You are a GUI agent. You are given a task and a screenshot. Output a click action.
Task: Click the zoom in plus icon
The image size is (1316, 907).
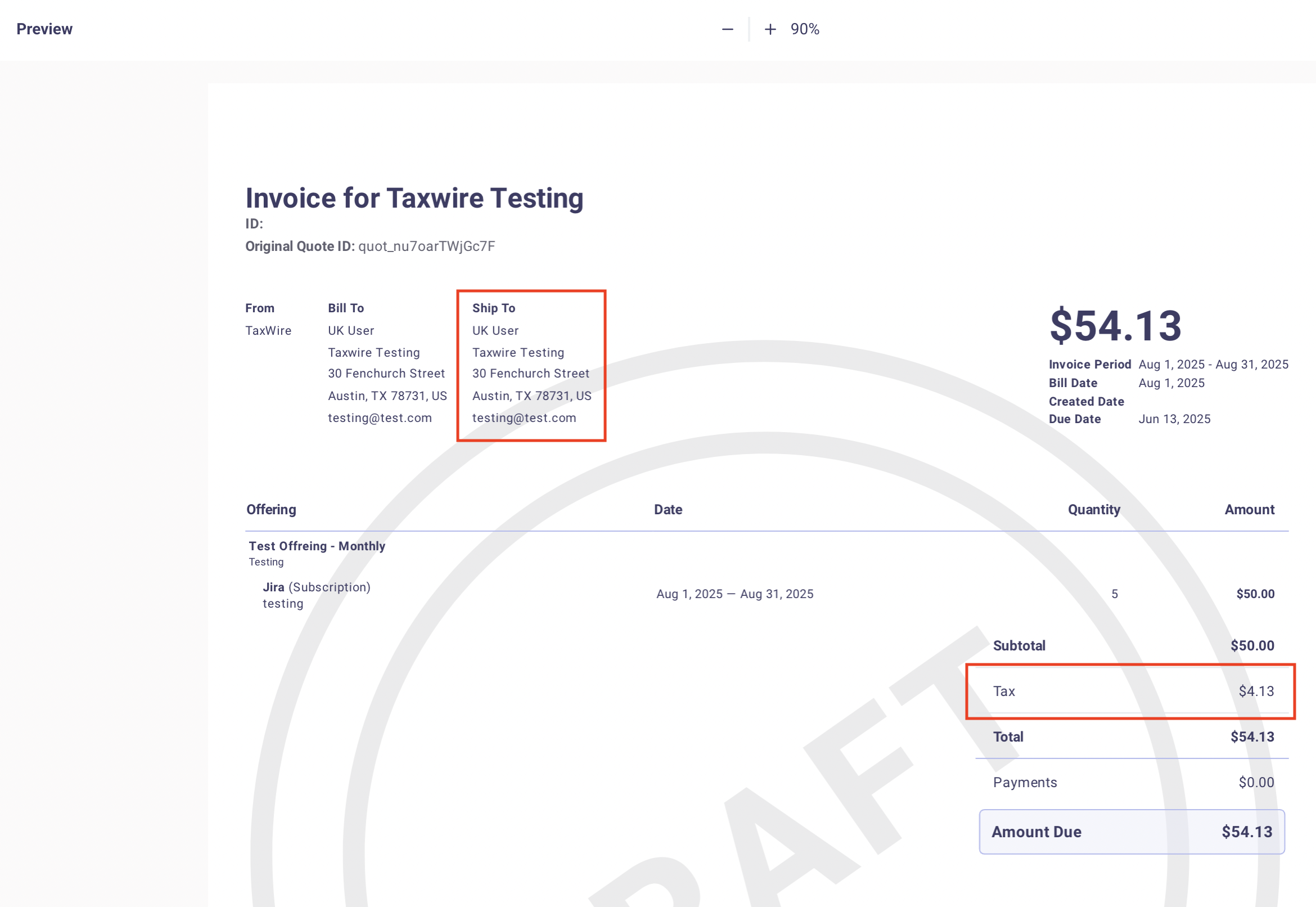[769, 29]
